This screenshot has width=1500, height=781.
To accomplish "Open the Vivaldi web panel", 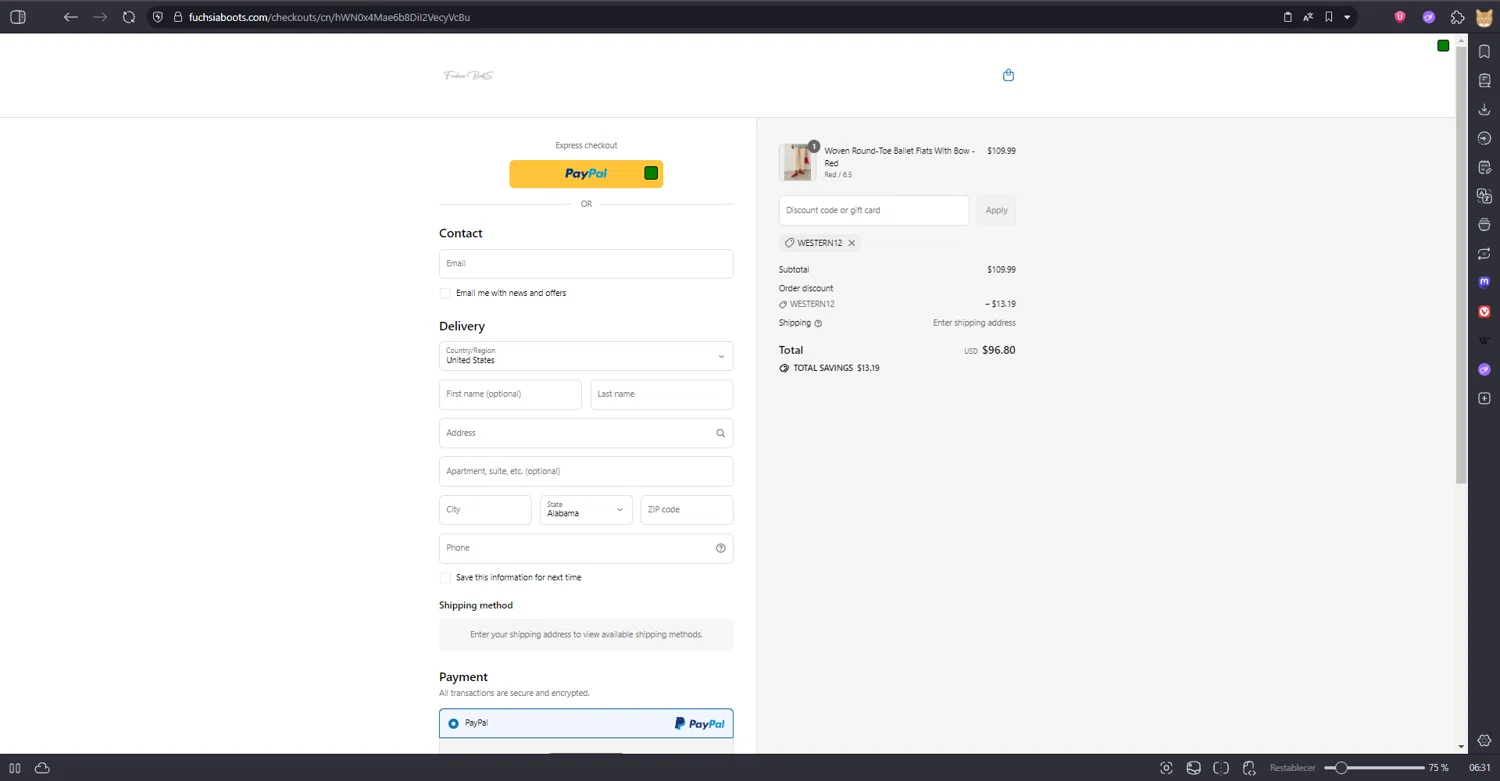I will [x=1485, y=312].
